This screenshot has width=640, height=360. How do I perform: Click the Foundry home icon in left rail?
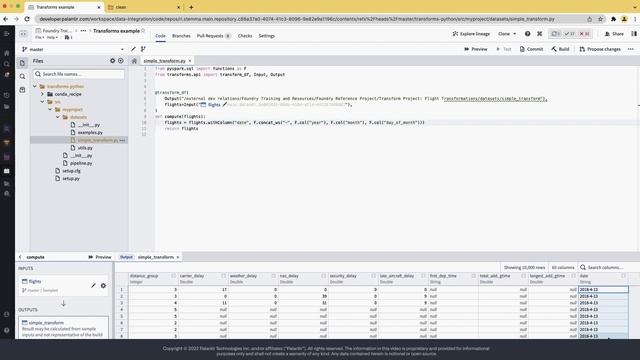tap(7, 53)
